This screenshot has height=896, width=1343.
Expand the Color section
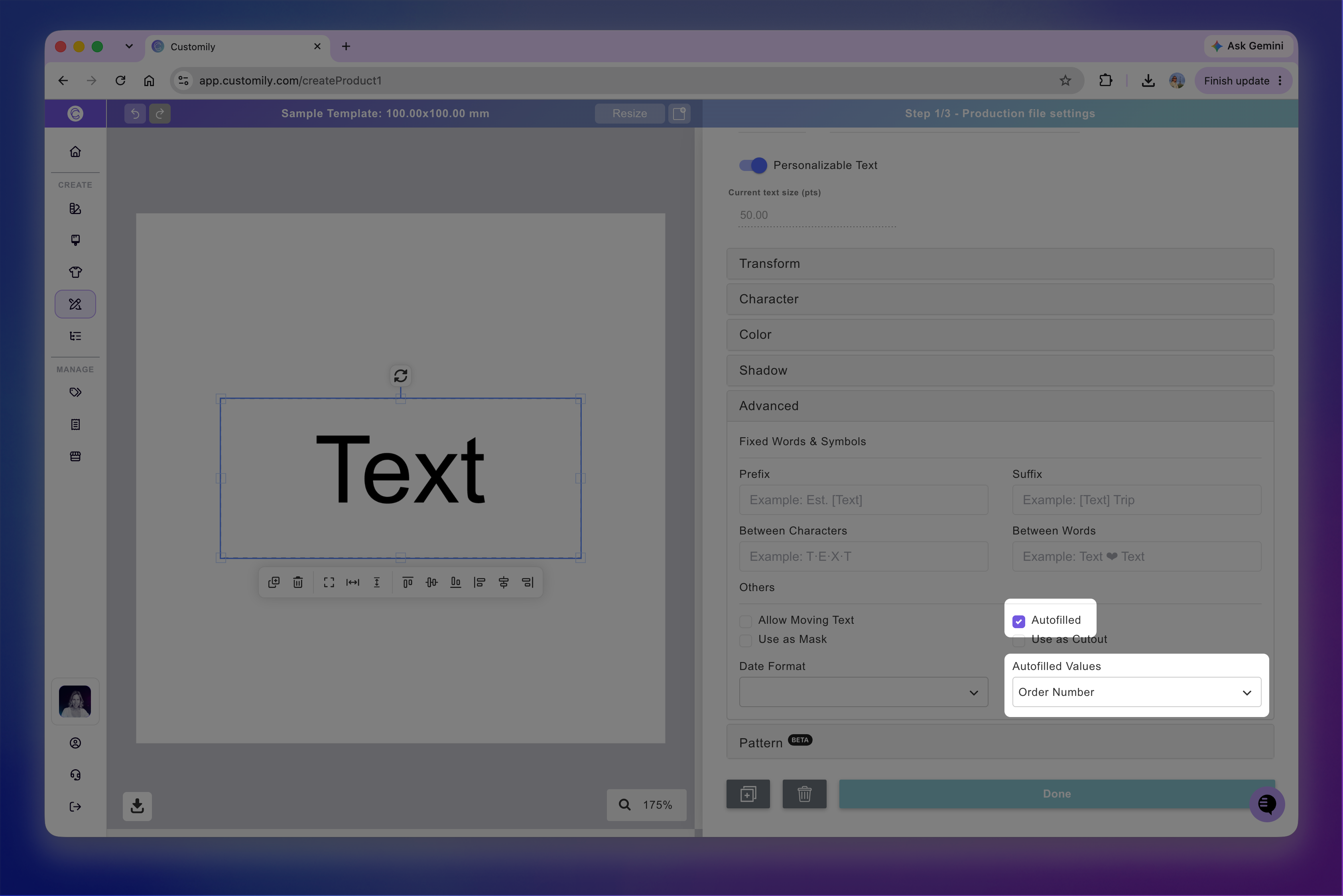click(1000, 334)
